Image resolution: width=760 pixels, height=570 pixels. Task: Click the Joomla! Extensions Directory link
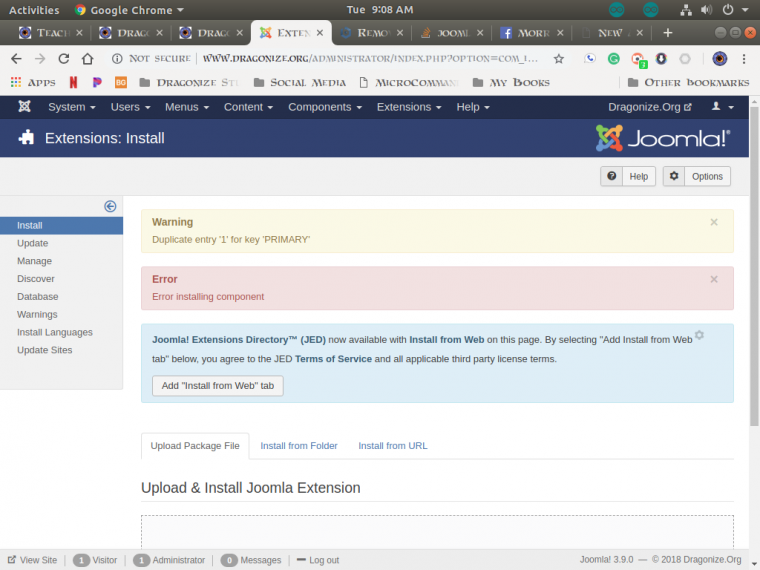pos(238,340)
